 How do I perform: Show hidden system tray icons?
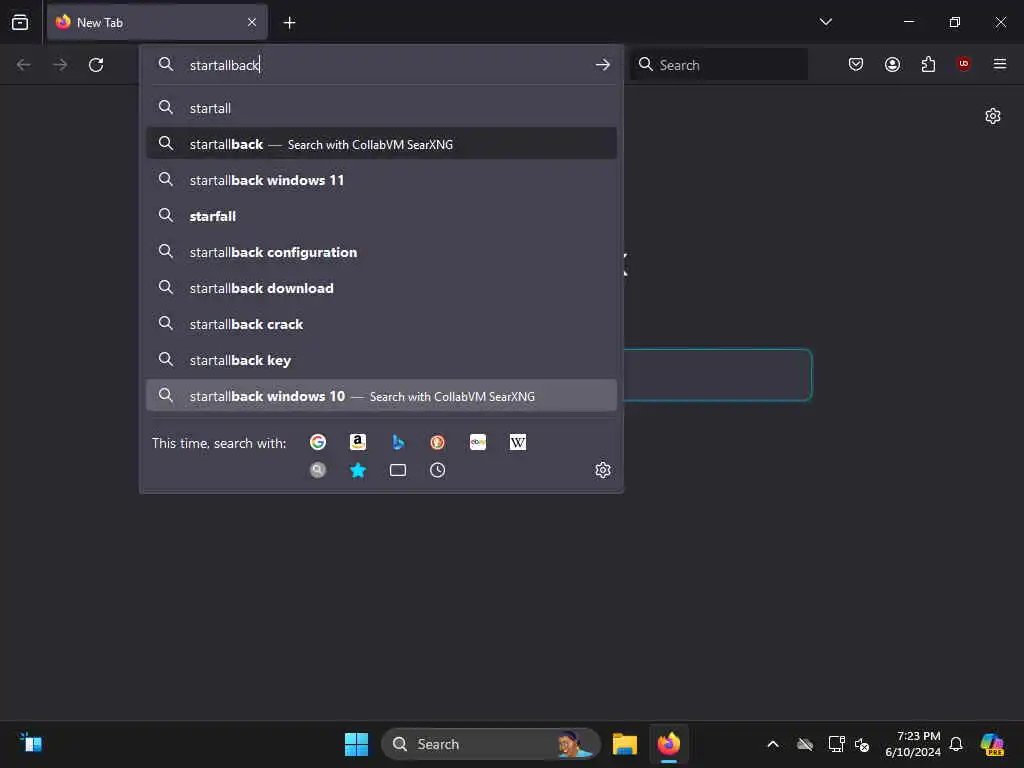click(x=773, y=744)
